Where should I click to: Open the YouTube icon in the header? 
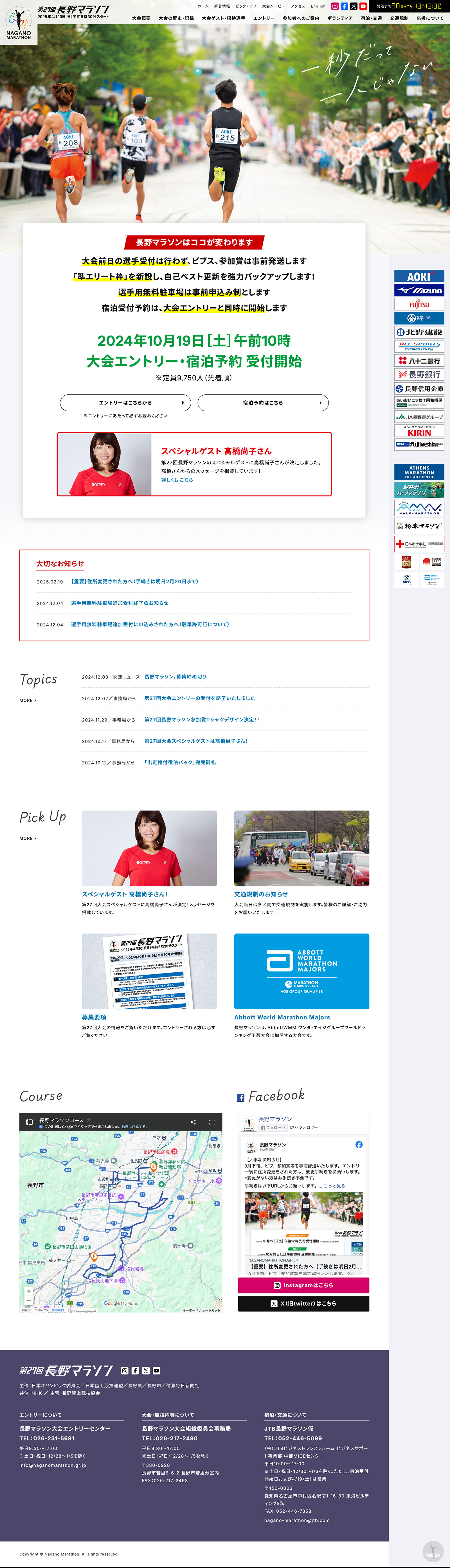pyautogui.click(x=363, y=6)
